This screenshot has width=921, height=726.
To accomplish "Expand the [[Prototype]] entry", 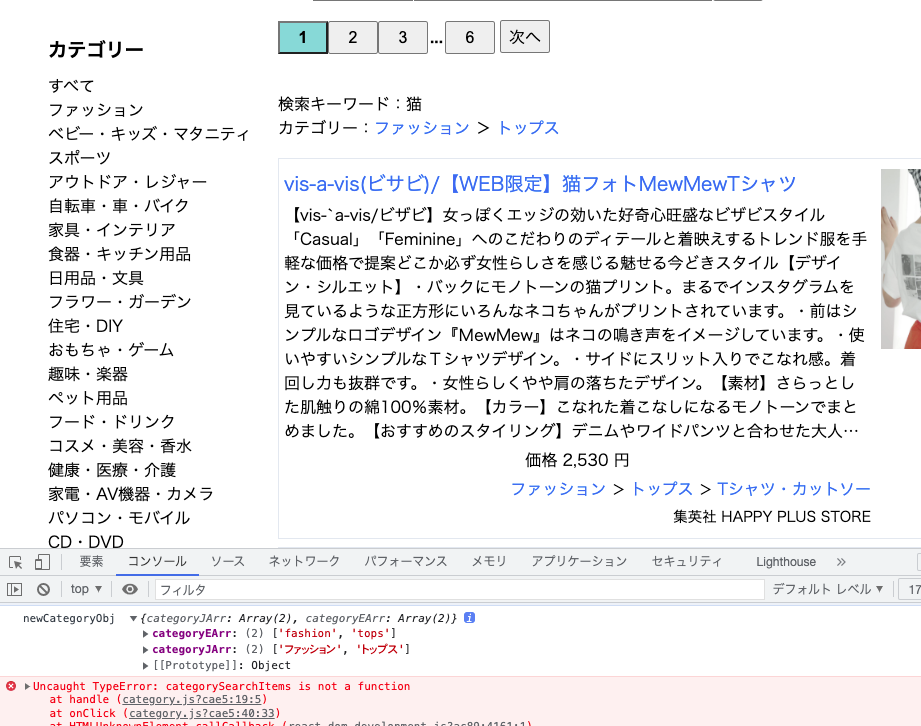I will 146,665.
